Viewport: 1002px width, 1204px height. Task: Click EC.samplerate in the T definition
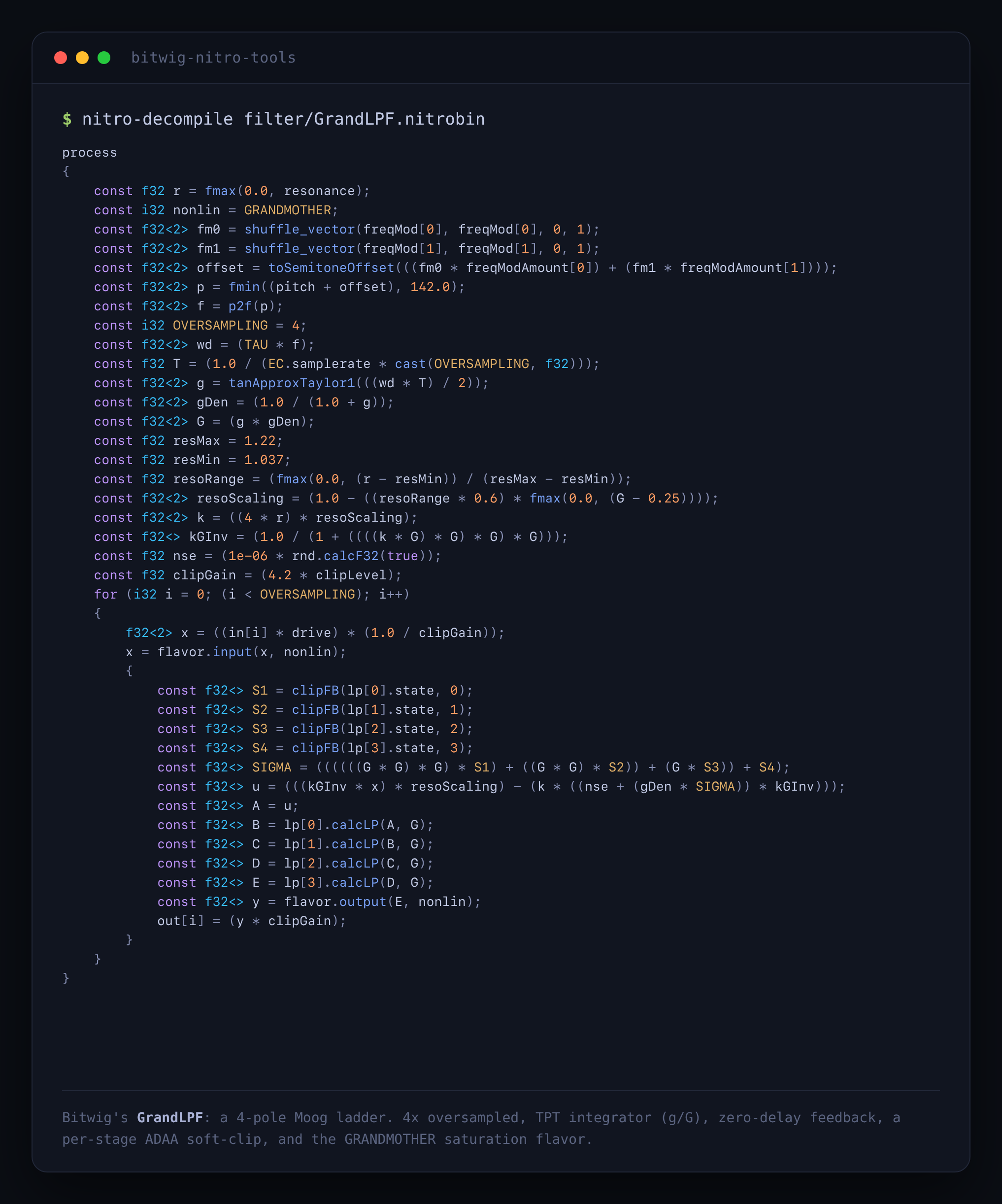point(319,364)
